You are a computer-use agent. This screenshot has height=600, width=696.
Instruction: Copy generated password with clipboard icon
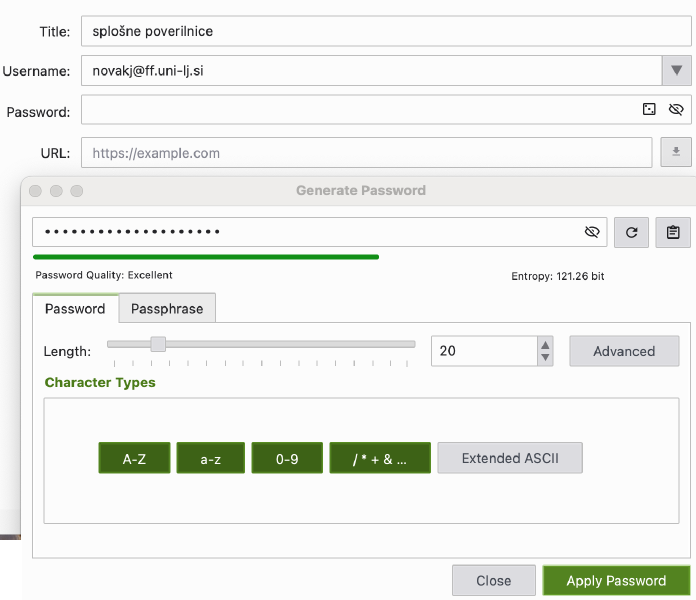pyautogui.click(x=673, y=232)
